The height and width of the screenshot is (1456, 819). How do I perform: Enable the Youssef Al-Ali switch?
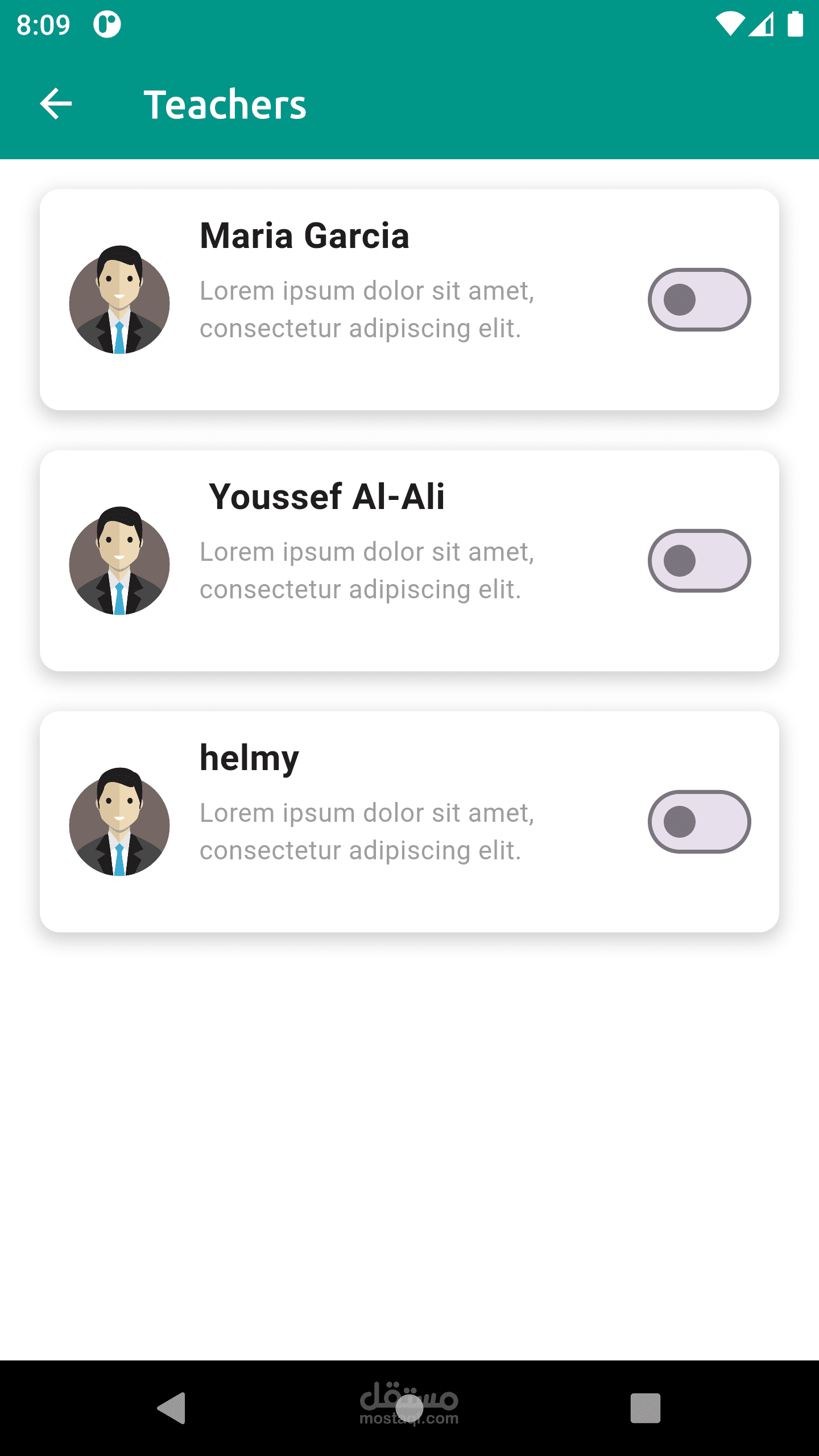pos(699,561)
